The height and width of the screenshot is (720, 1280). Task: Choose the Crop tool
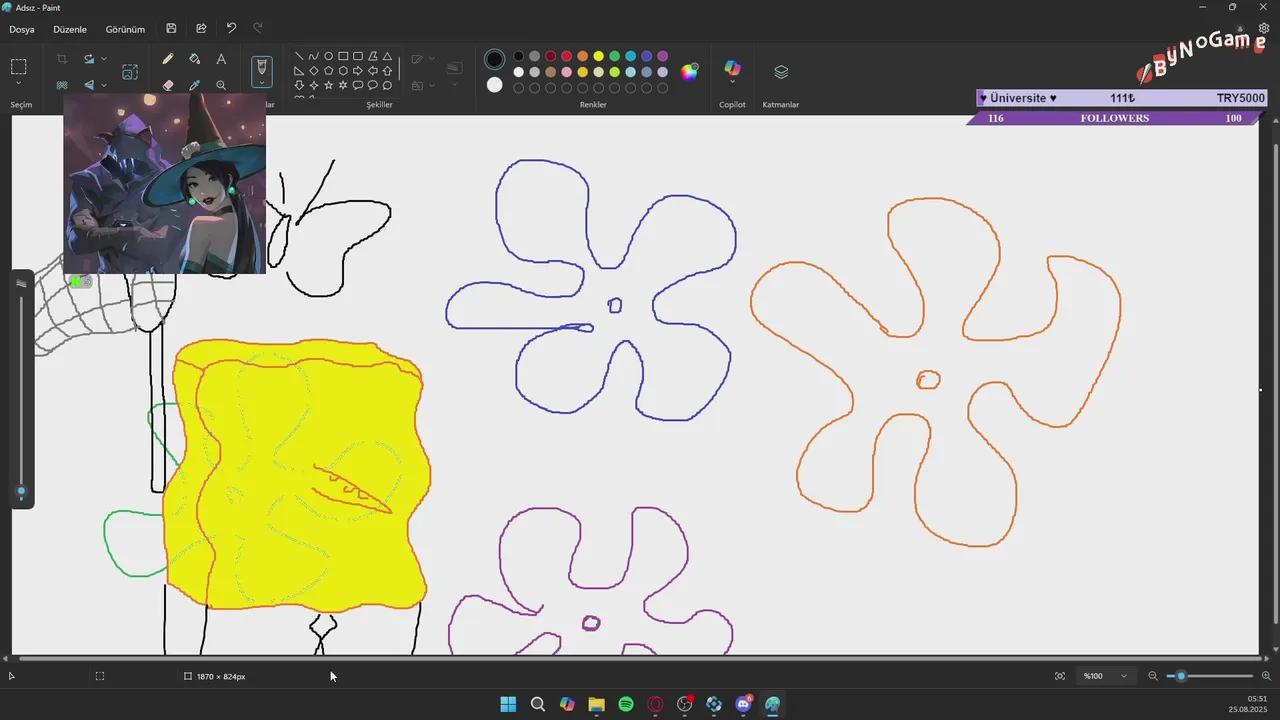[62, 59]
